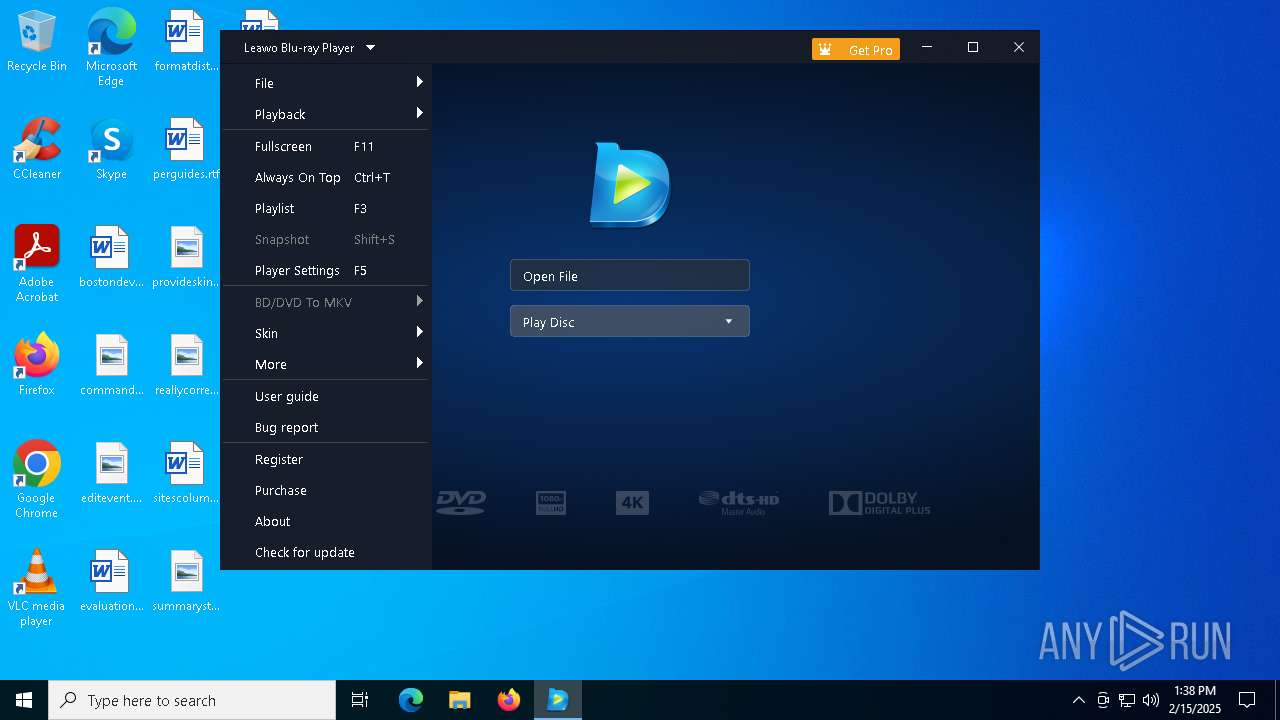This screenshot has height=720, width=1280.
Task: Select the Google Chrome desktop icon
Action: click(x=37, y=479)
